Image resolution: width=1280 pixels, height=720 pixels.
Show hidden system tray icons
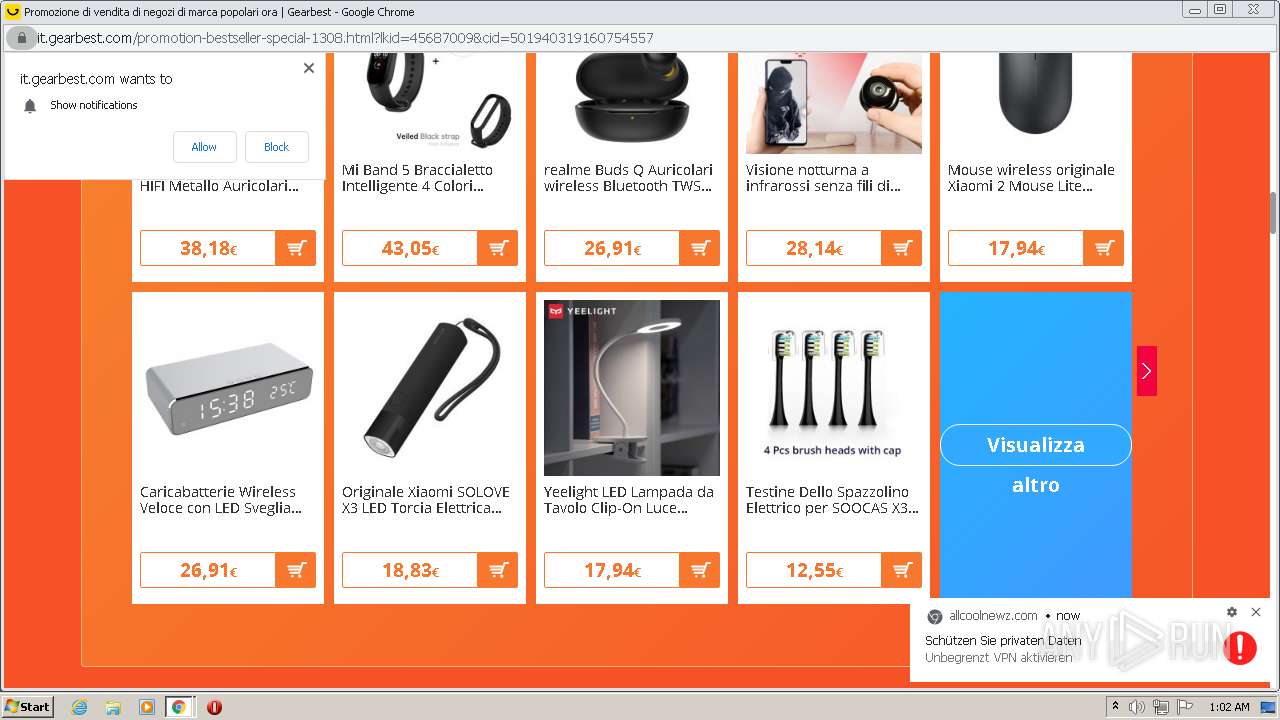point(1115,707)
